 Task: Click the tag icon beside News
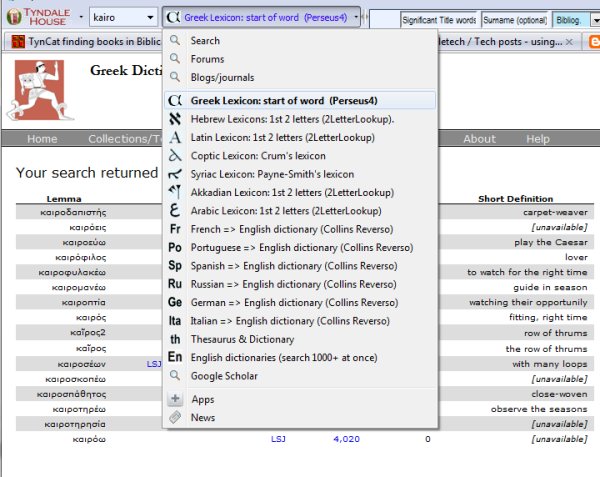(175, 417)
